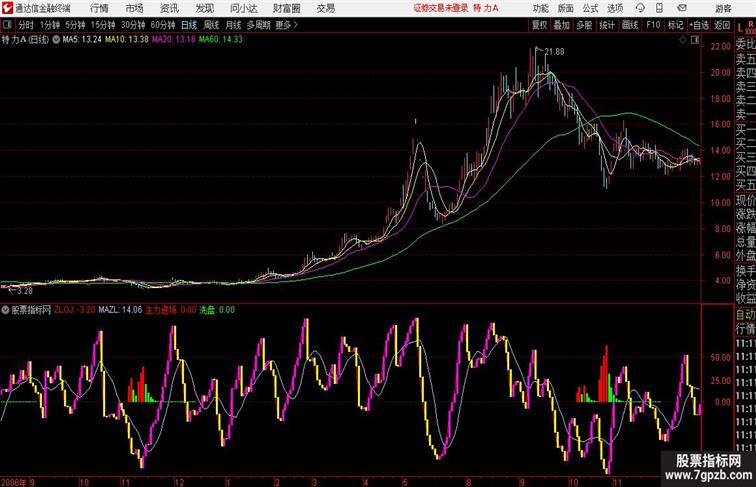The image size is (756, 487).
Task: Switch to the 分时 chart tab
Action: point(26,25)
